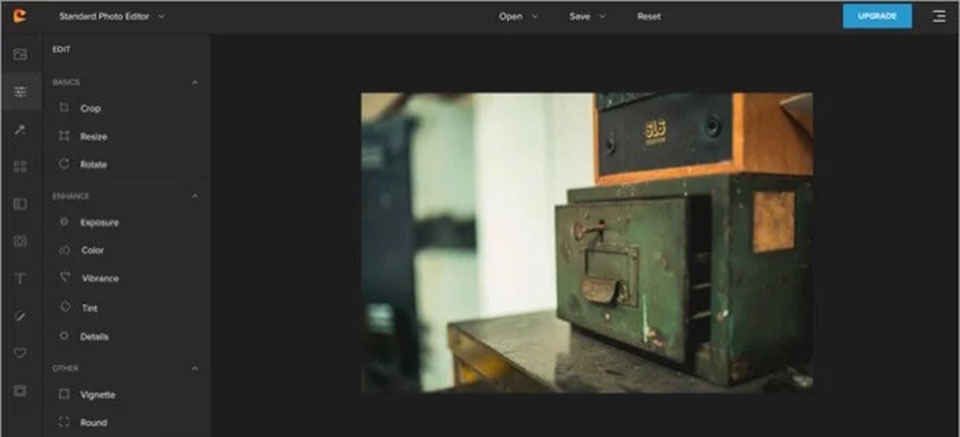Open the magic wand effects sidebar icon
This screenshot has height=437, width=960.
pyautogui.click(x=20, y=129)
